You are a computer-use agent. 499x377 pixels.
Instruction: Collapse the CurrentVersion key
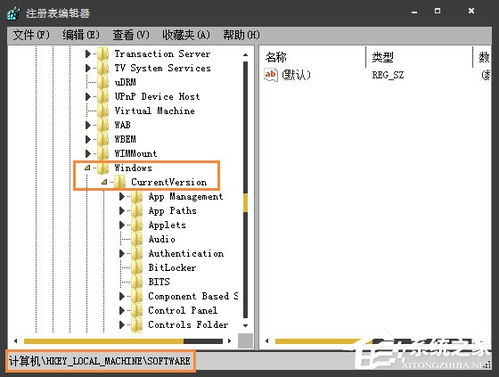pos(104,182)
